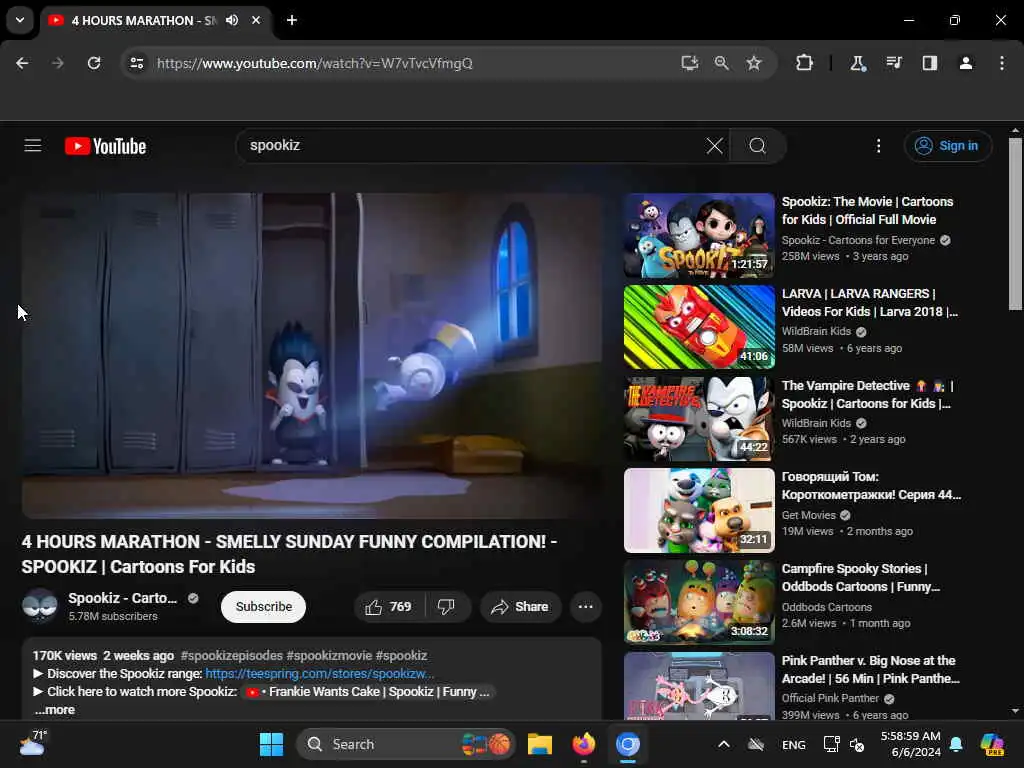Screen dimensions: 1024x768
Task: Open weather widget showing 71°
Action: 33,743
